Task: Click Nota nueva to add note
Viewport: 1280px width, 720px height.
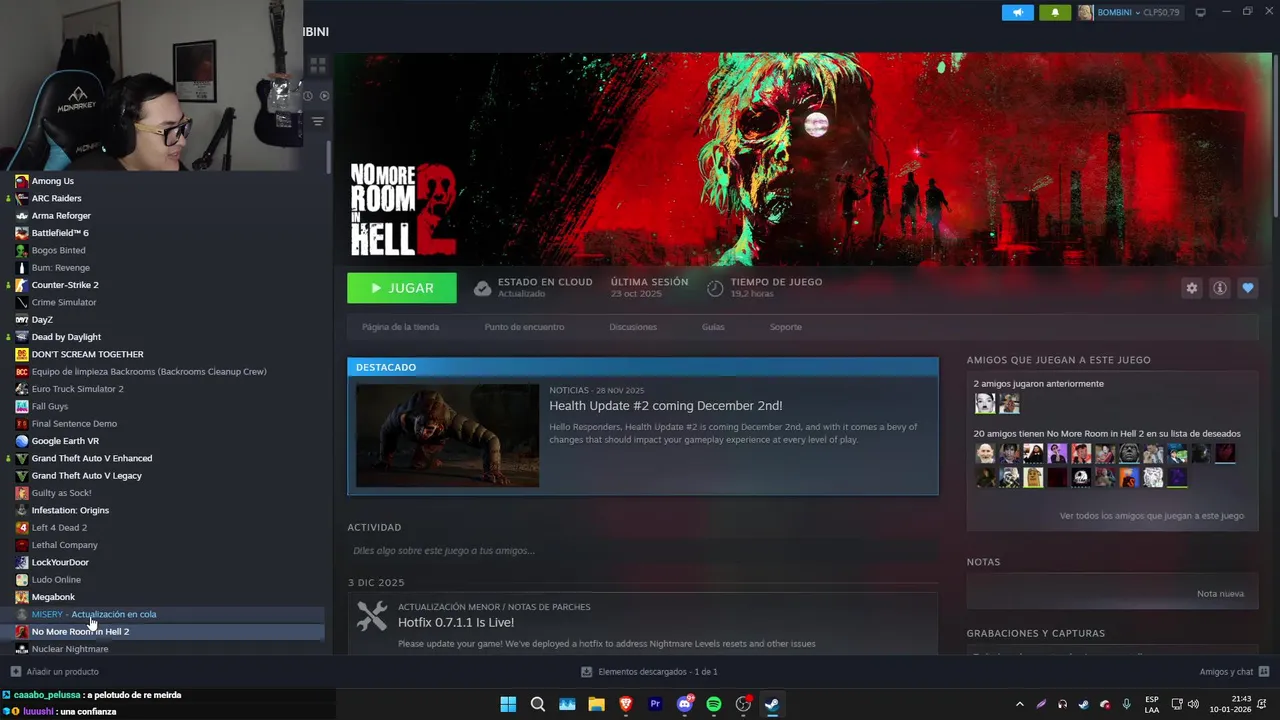Action: click(x=1220, y=594)
